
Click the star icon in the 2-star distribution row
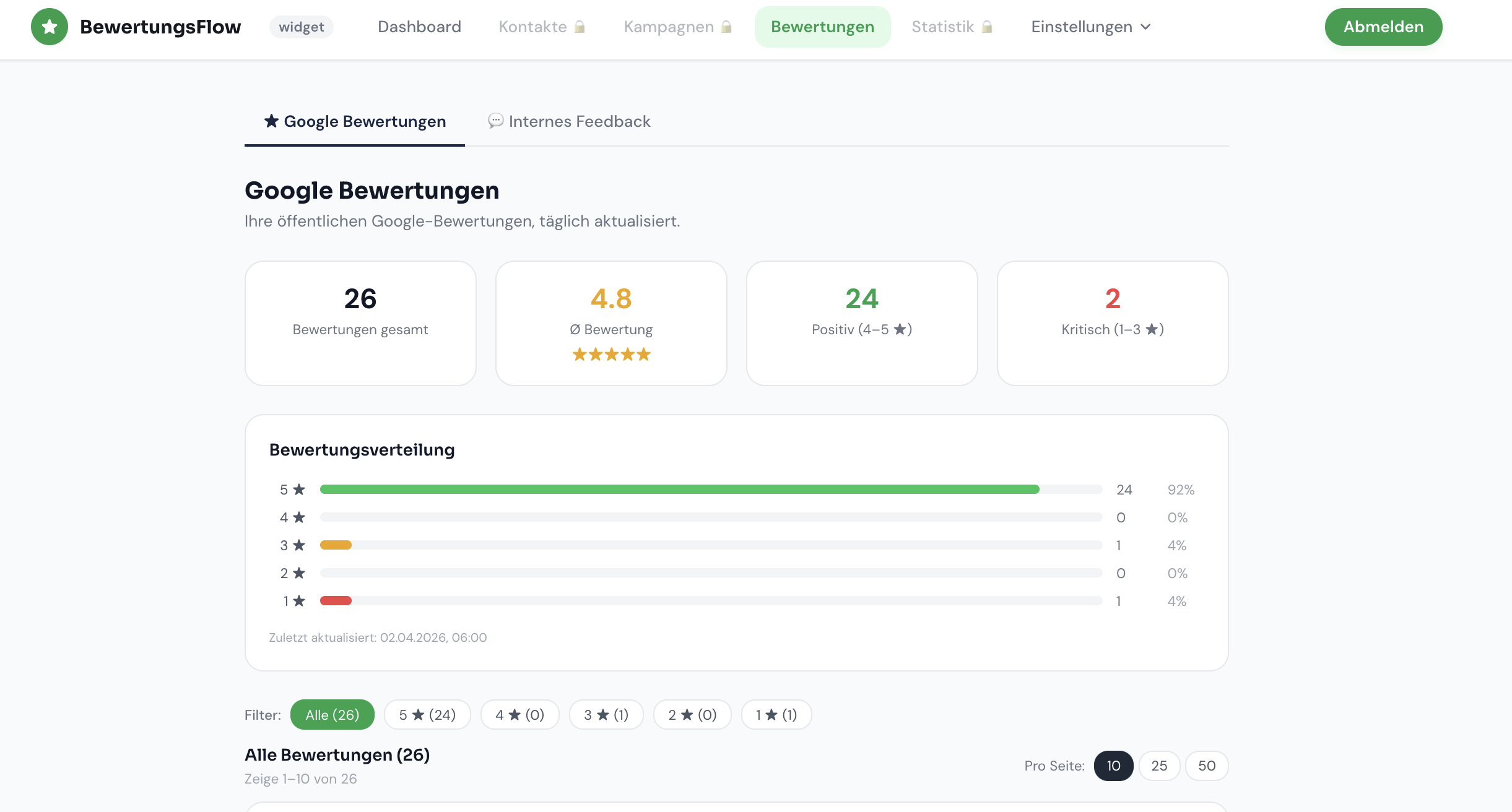299,573
